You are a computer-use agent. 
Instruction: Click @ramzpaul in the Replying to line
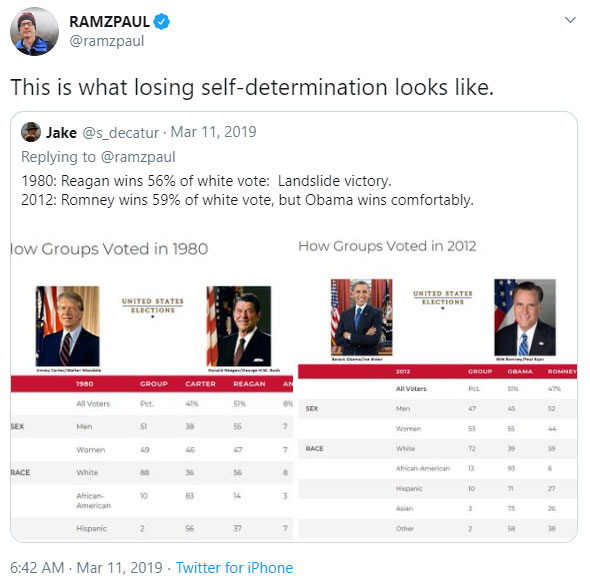coord(138,157)
